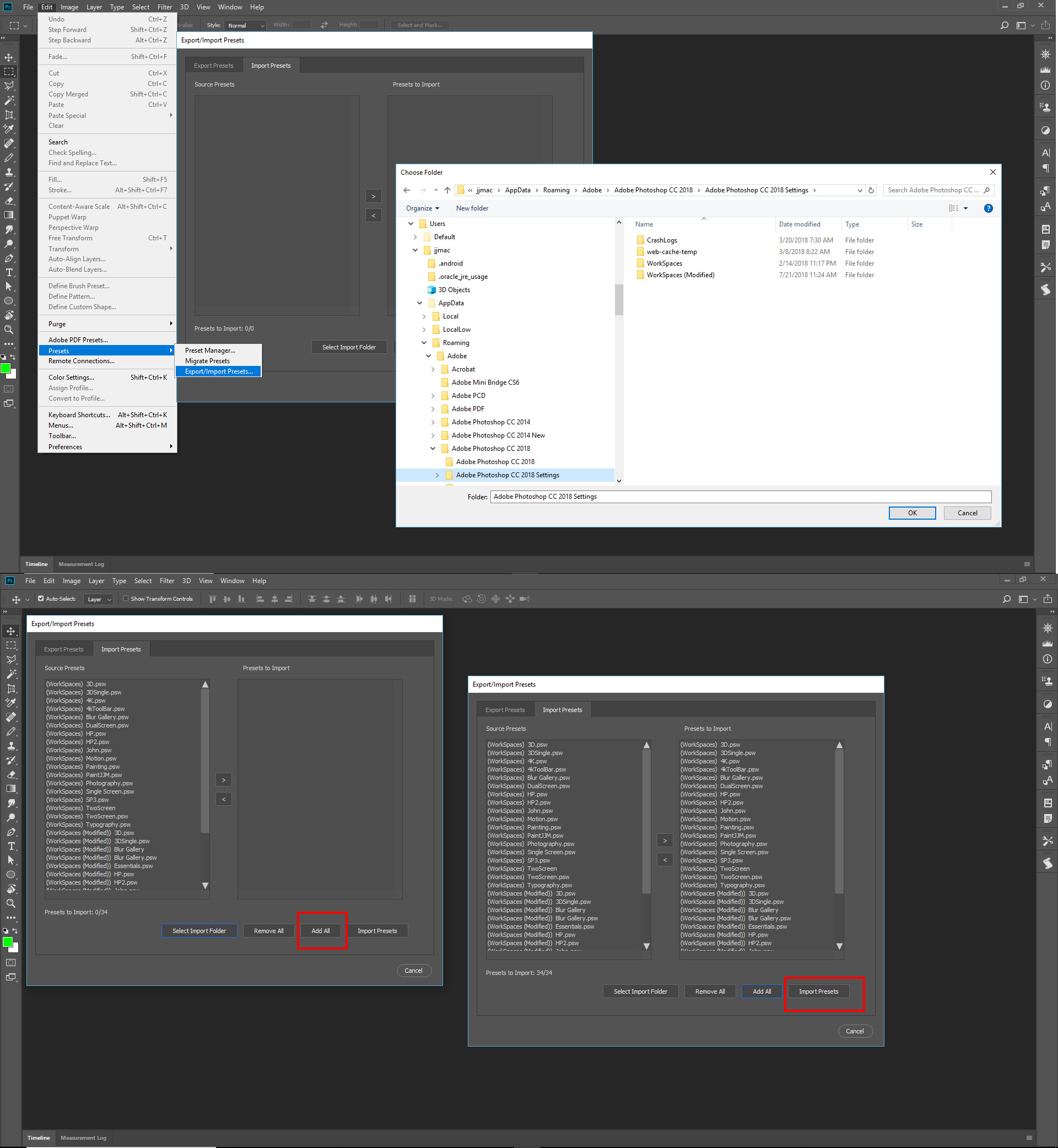Open Help icon in Choose Folder dialog
1058x1148 pixels.
click(x=988, y=208)
